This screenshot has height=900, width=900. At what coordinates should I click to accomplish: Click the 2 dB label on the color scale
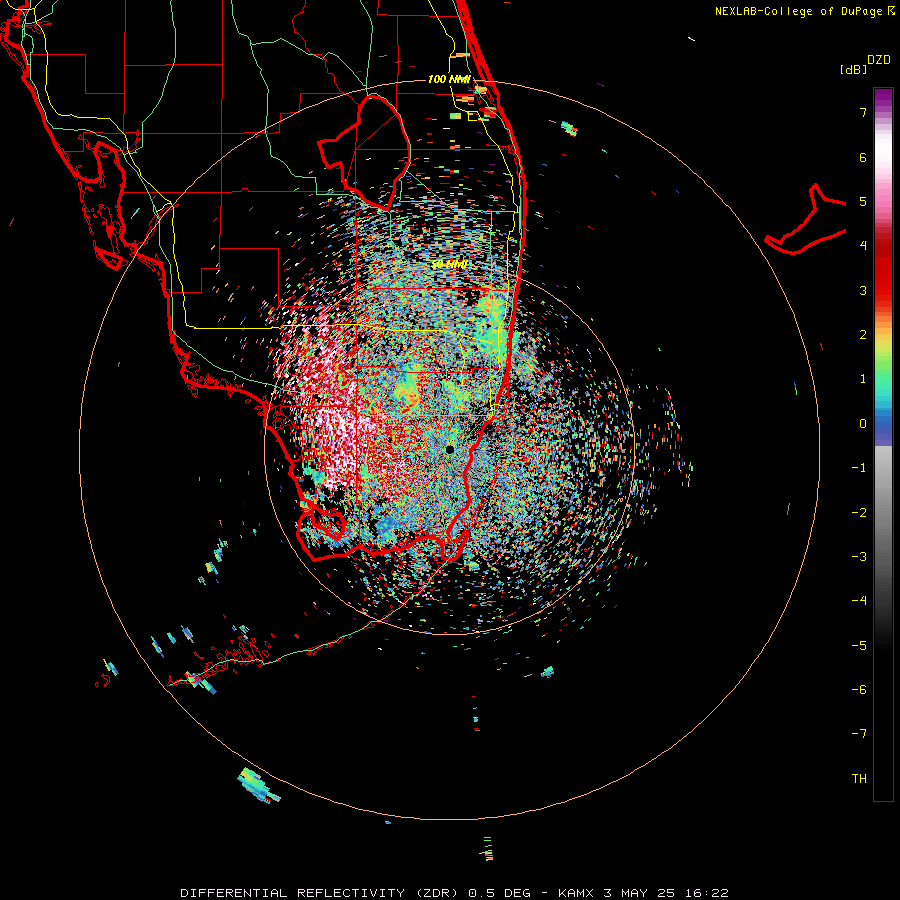863,335
